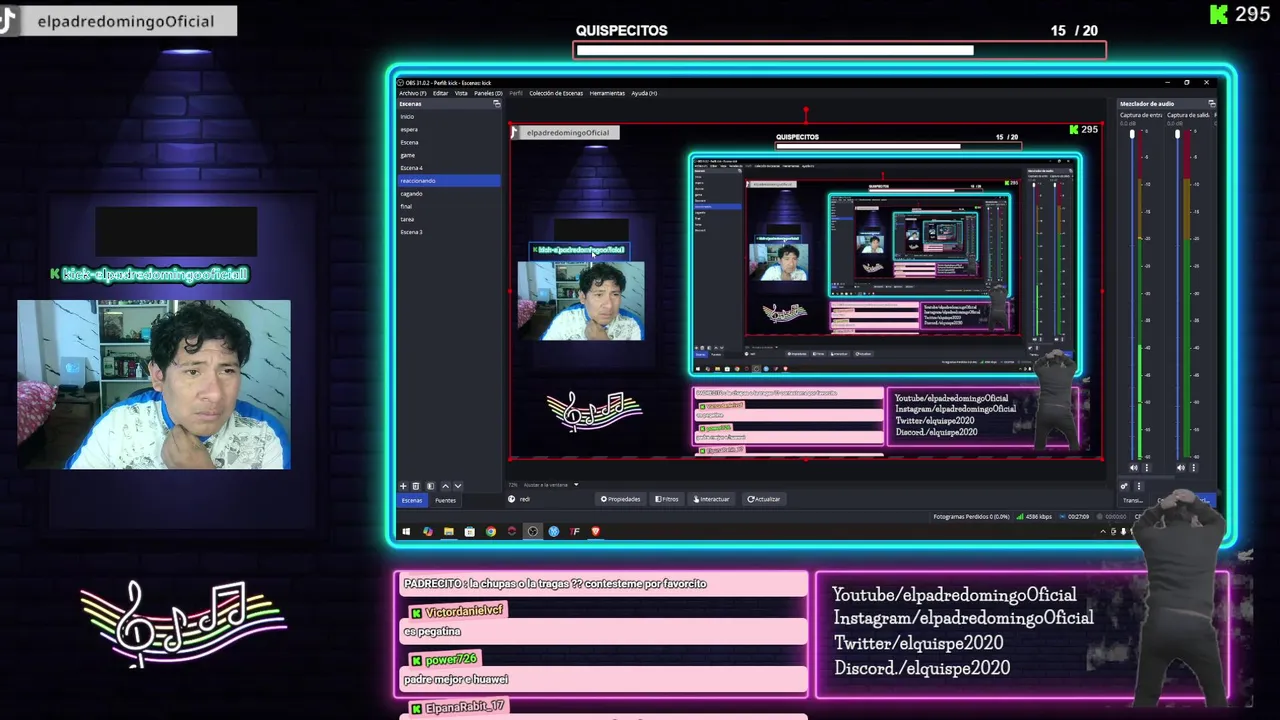Click the Filtros button
The height and width of the screenshot is (720, 1280).
(x=667, y=499)
